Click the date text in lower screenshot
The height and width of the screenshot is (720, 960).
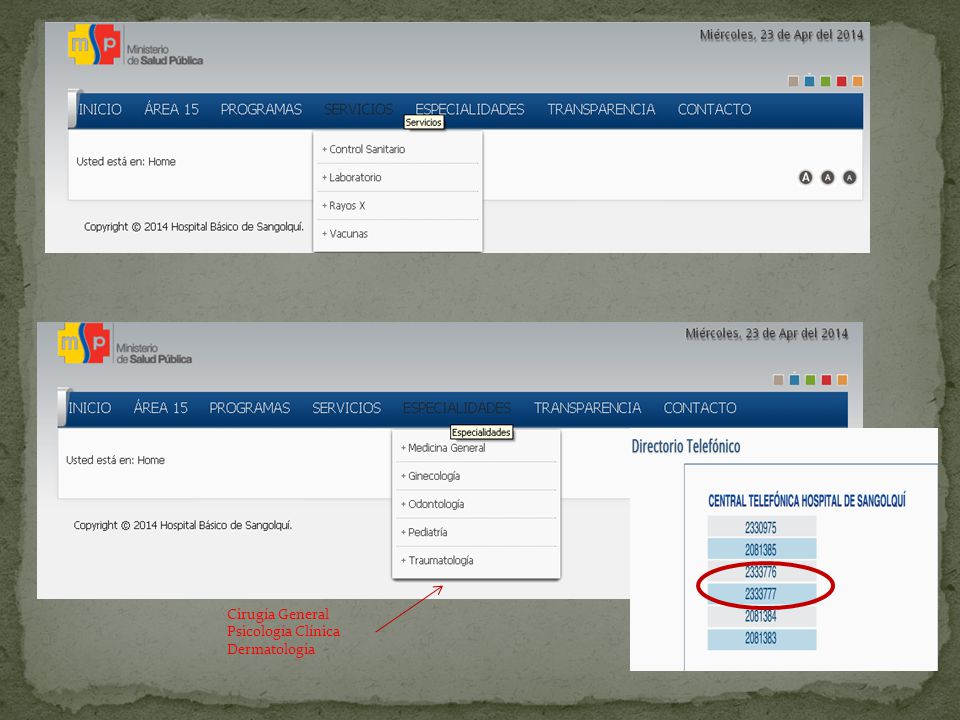coord(767,334)
